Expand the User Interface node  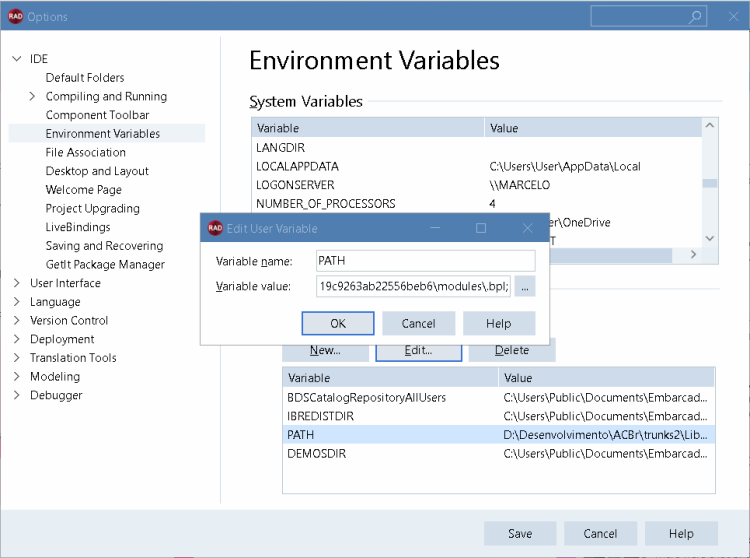click(17, 283)
